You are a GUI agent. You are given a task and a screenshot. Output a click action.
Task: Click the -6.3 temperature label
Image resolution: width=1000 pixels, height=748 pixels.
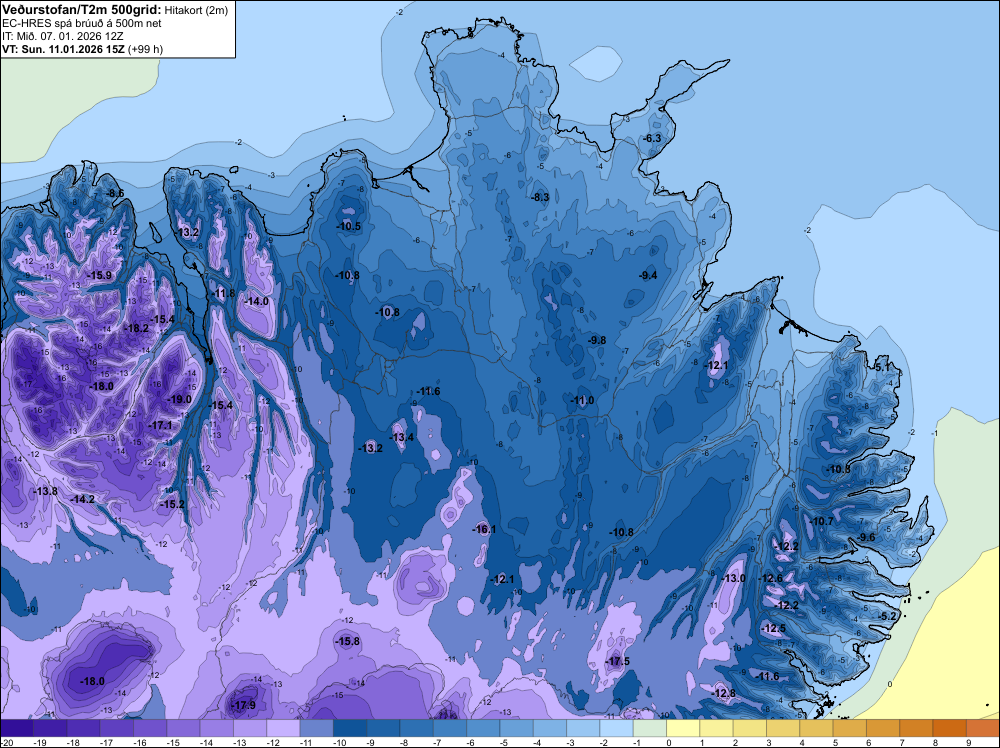[652, 138]
